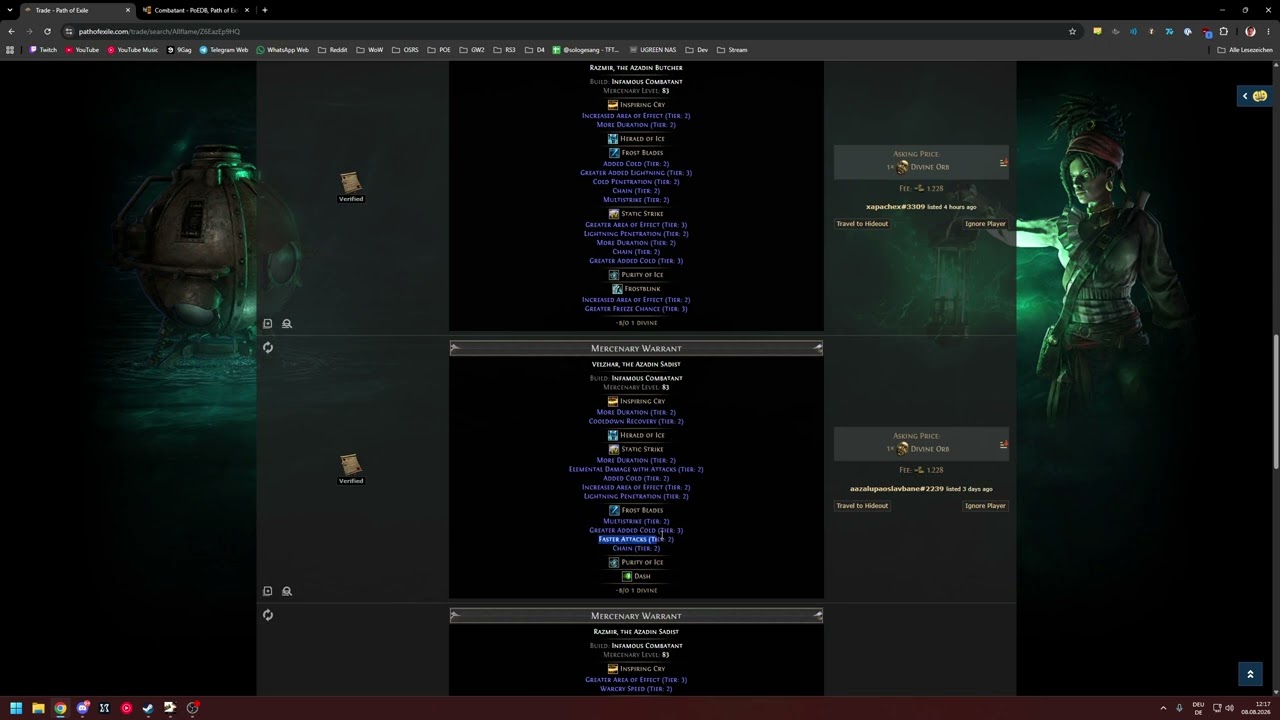Viewport: 1280px width, 720px height.
Task: Copy item icon below the Velzhar listing
Action: point(267,591)
